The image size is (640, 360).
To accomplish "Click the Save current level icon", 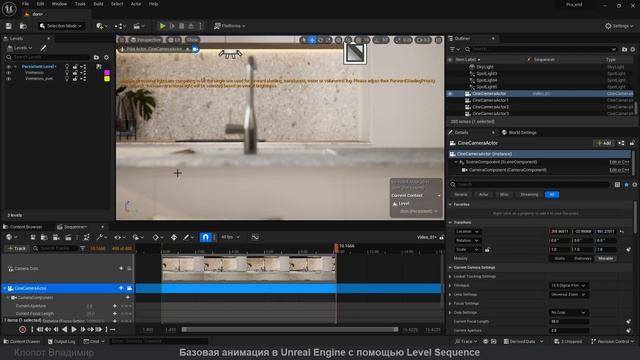I will coord(9,26).
